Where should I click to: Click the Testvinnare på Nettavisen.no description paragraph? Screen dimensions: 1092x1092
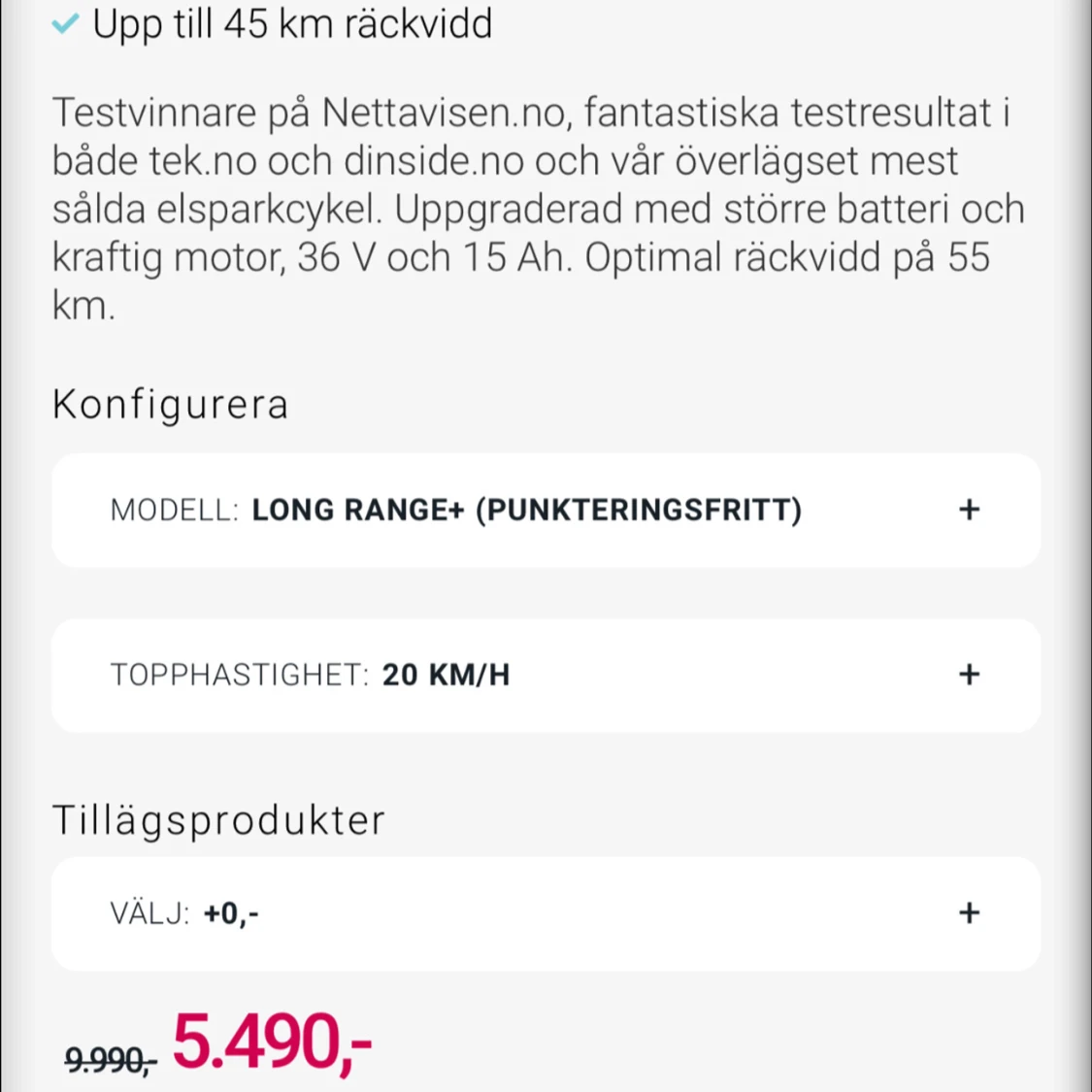[x=539, y=209]
